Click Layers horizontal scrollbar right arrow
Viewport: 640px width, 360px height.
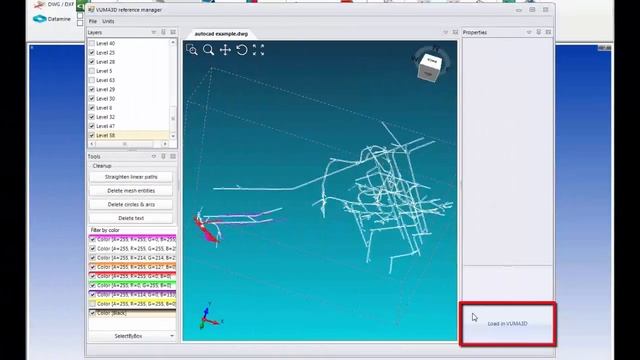pos(165,144)
